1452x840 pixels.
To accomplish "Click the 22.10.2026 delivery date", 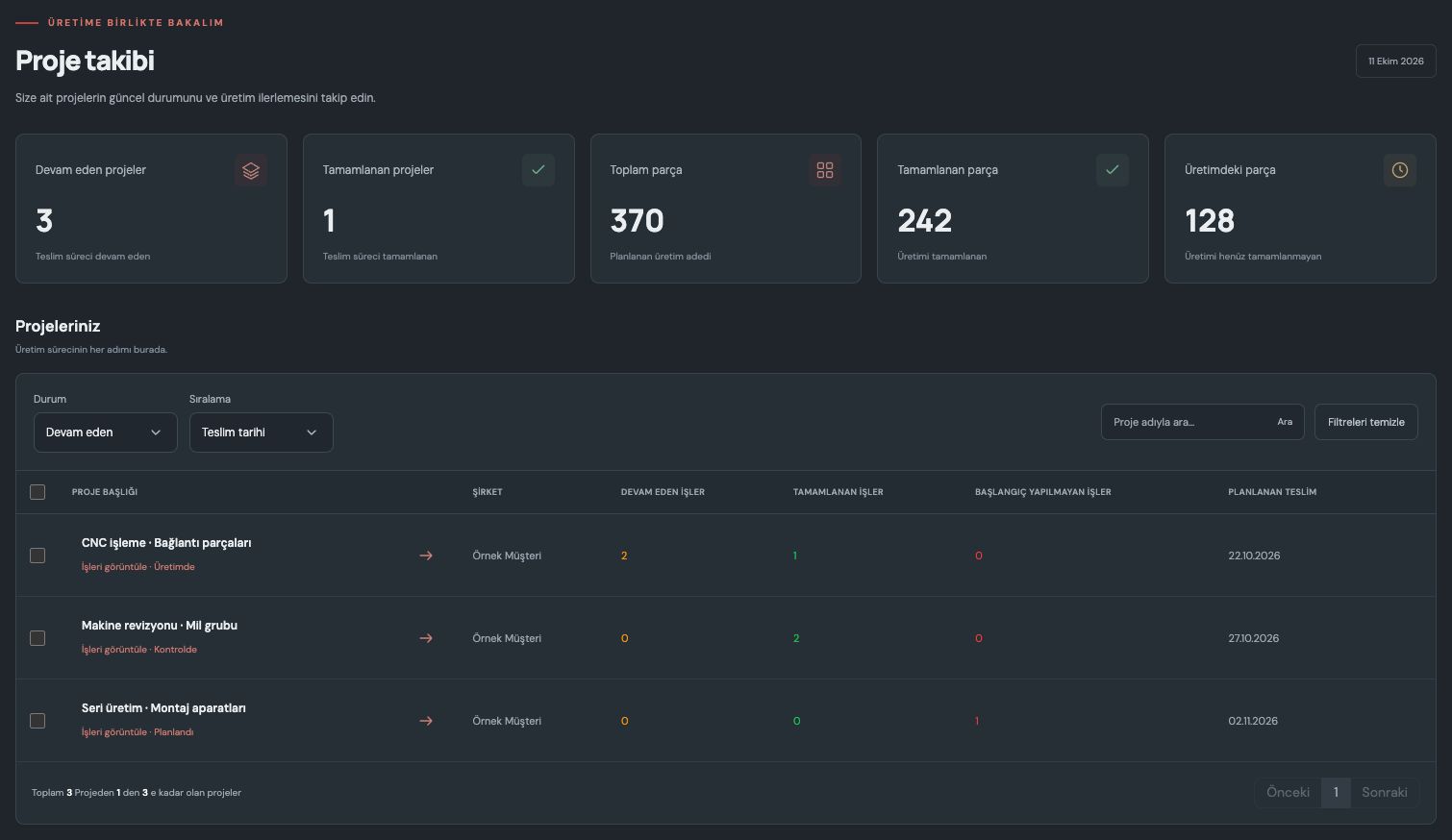I will [x=1254, y=556].
